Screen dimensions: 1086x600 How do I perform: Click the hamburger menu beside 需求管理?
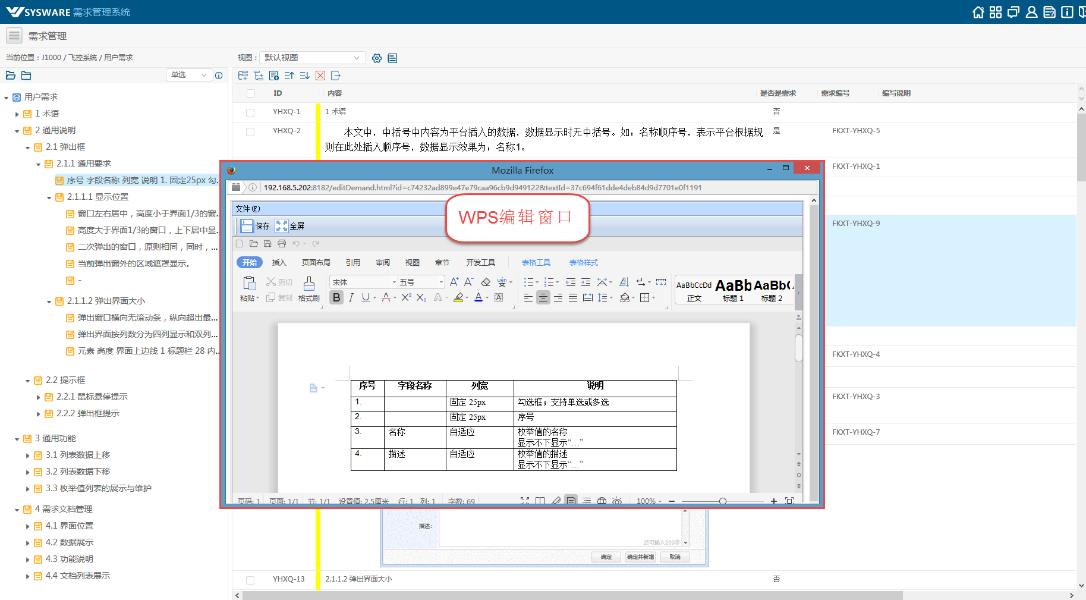(x=14, y=36)
